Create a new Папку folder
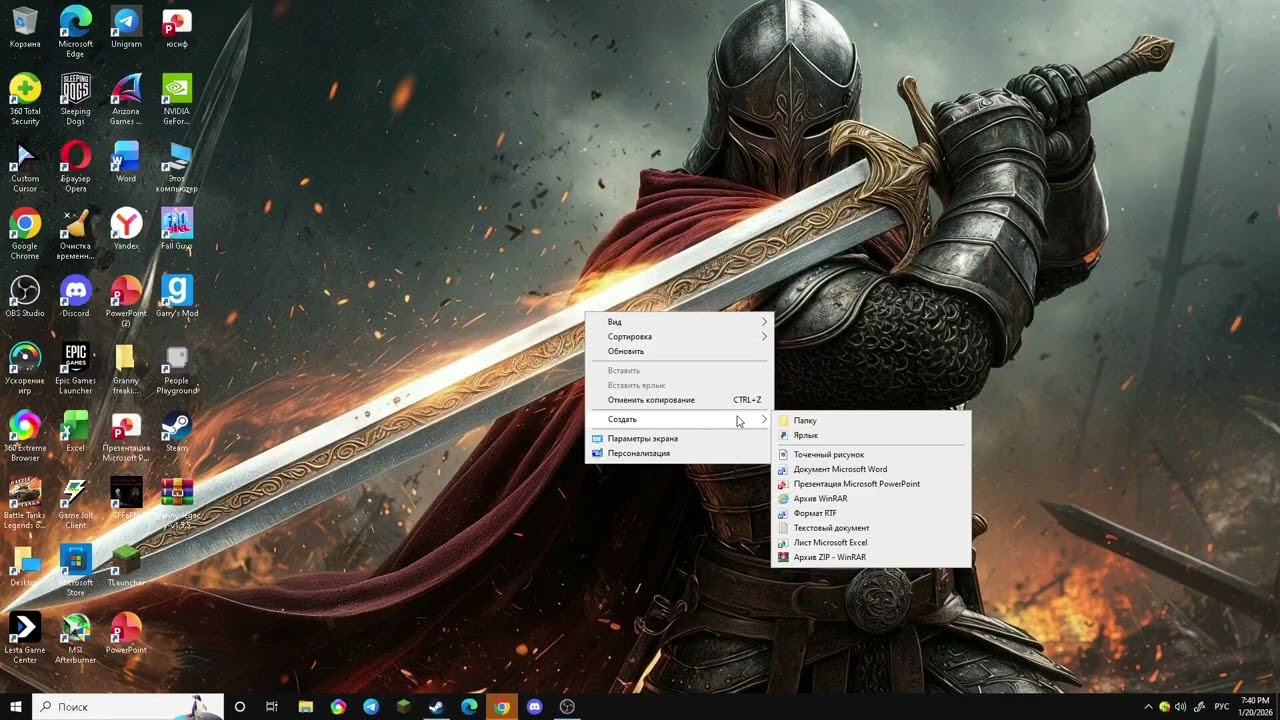The width and height of the screenshot is (1280, 720). pyautogui.click(x=871, y=421)
